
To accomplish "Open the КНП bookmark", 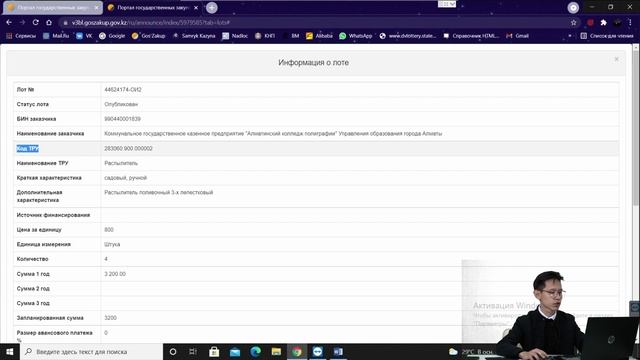I will pos(265,36).
